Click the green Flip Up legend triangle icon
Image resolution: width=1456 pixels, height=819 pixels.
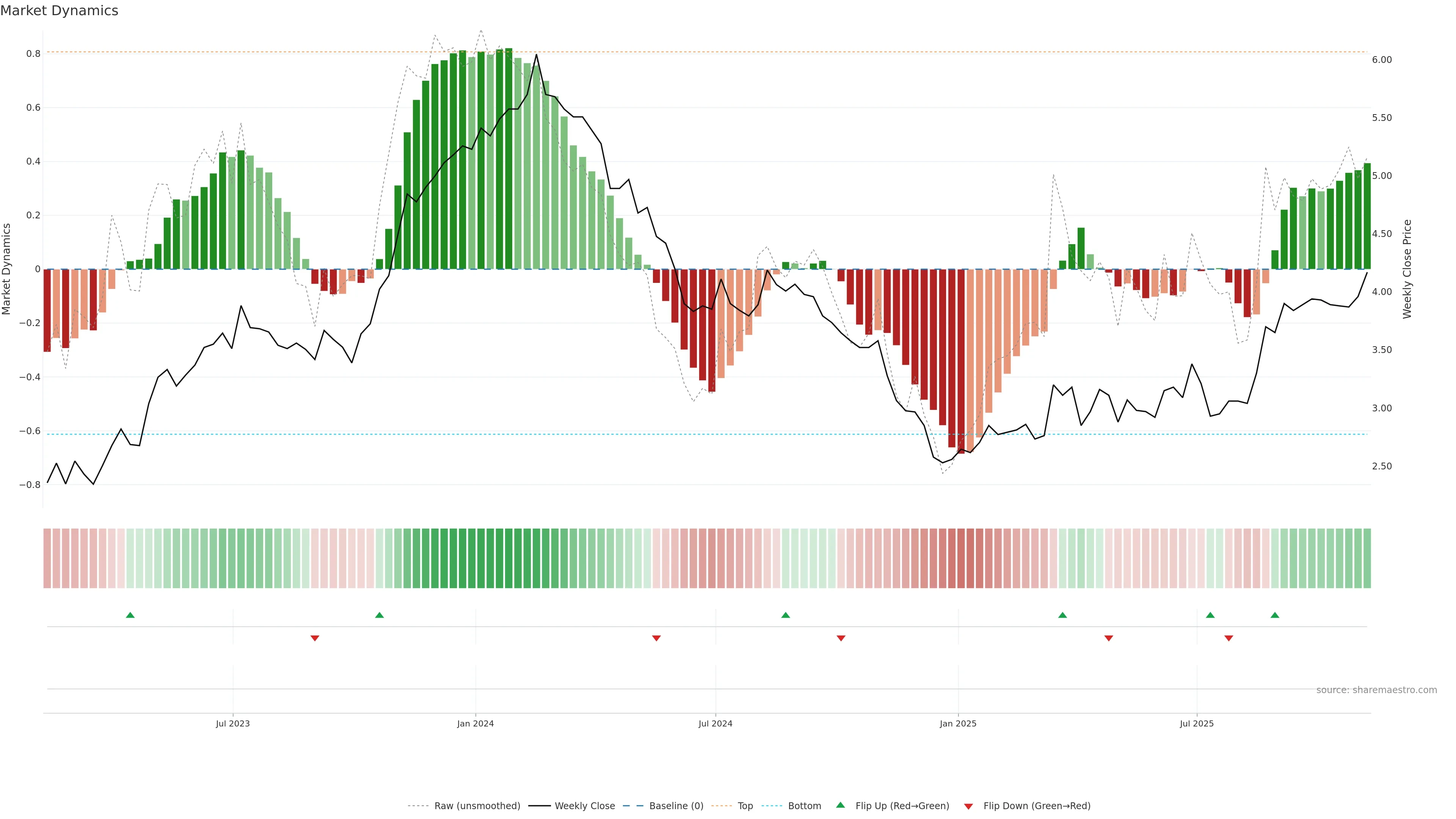841,805
